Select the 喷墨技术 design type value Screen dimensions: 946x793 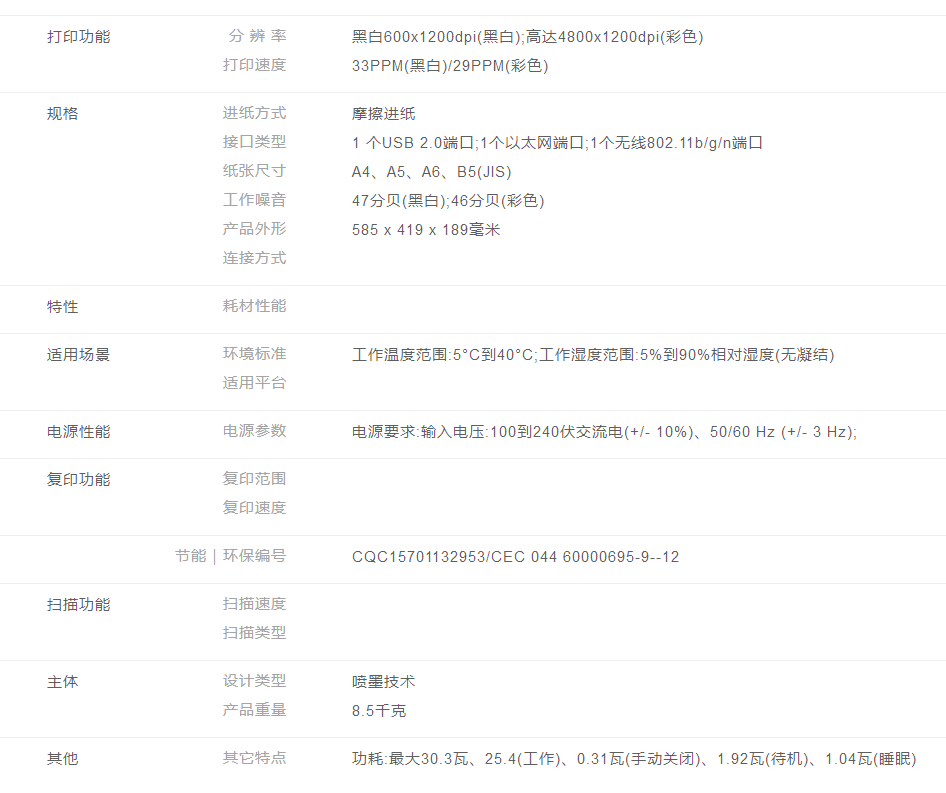(383, 682)
